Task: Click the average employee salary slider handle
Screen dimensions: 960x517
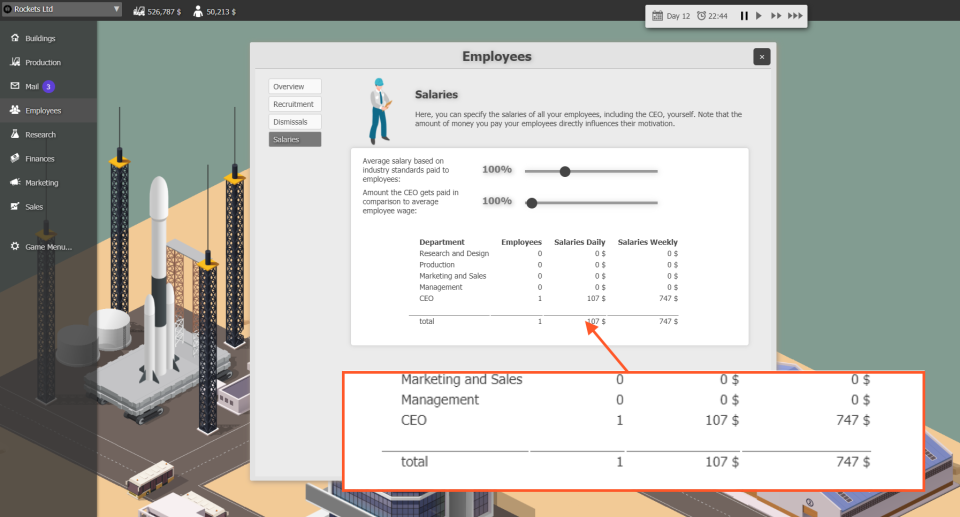Action: [565, 172]
